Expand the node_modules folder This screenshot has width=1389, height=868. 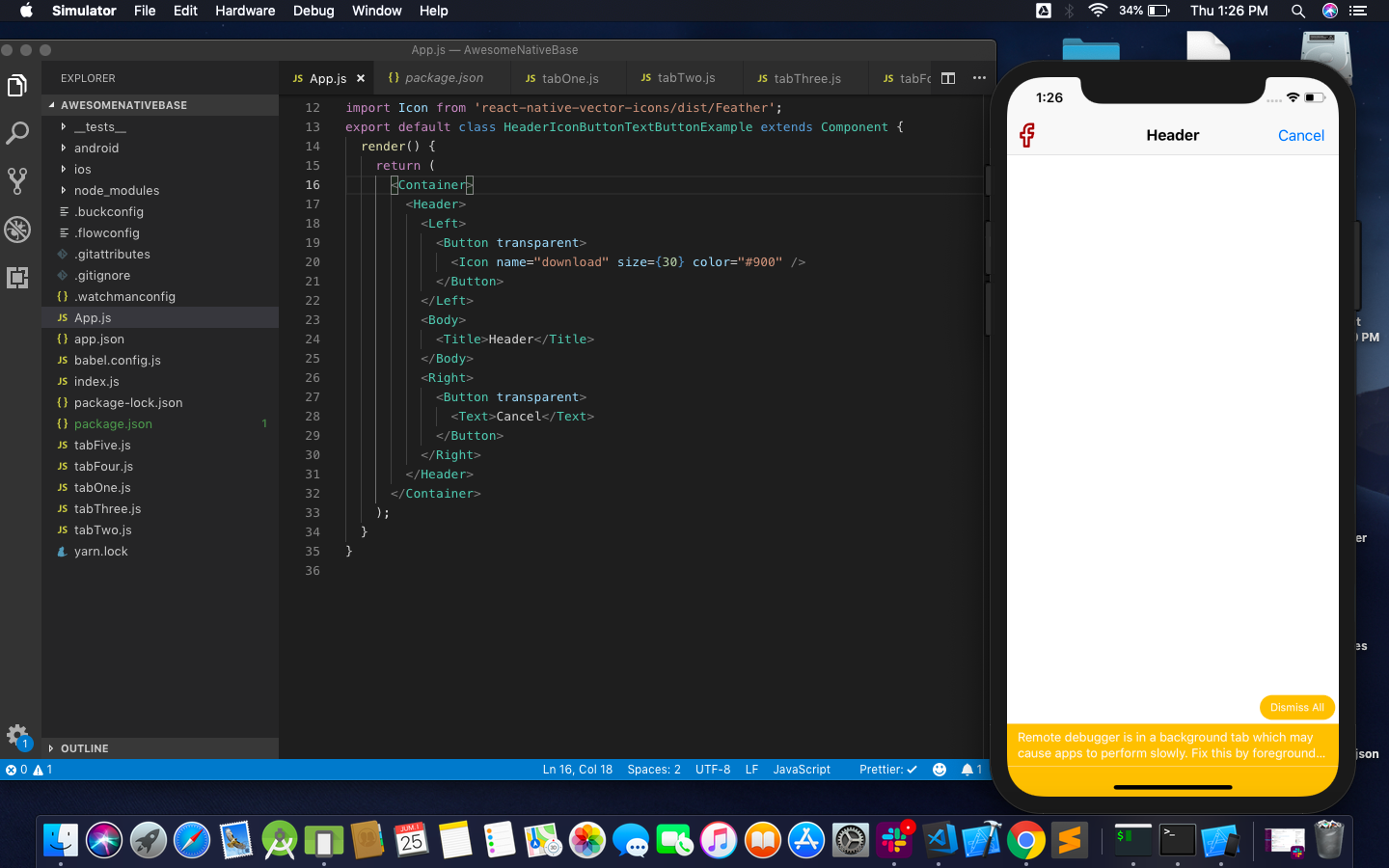pos(160,190)
